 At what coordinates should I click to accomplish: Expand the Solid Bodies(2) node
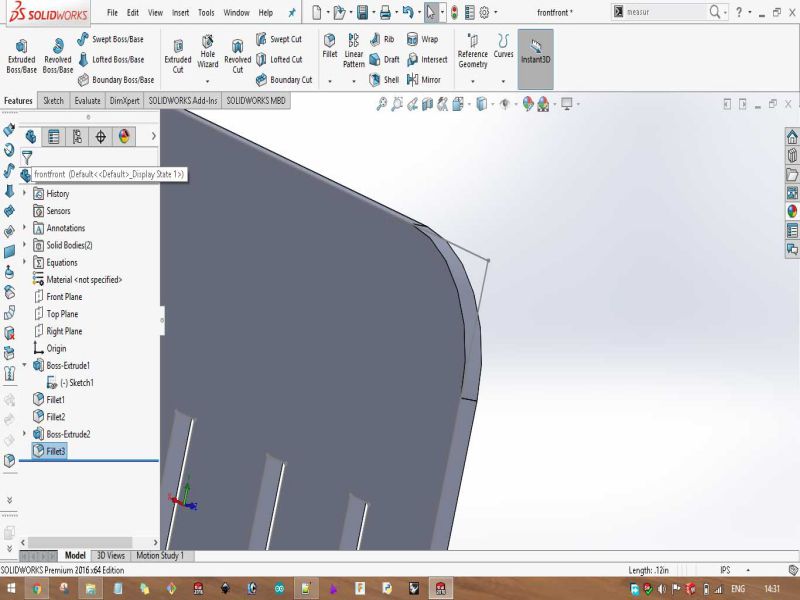(x=24, y=245)
